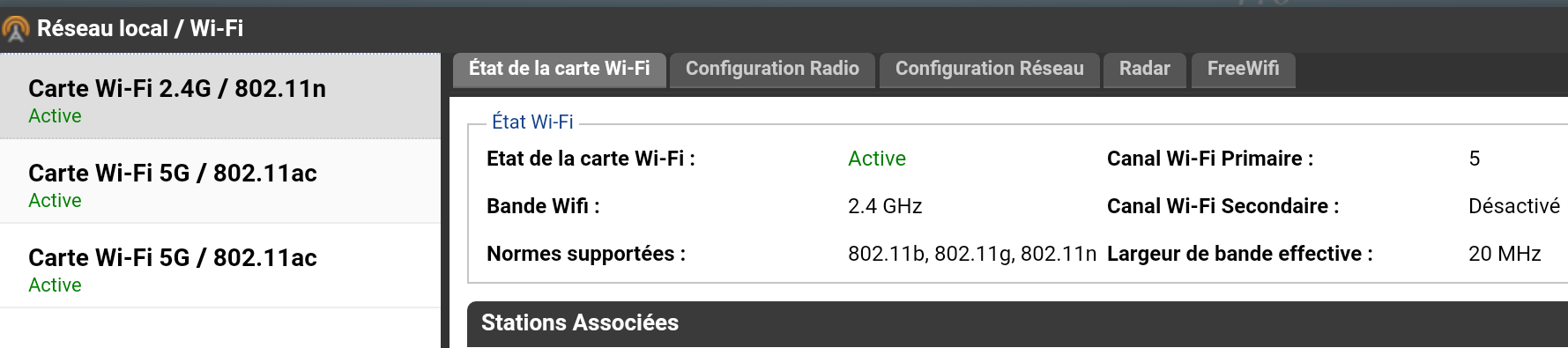This screenshot has height=348, width=1568.
Task: Switch to the Configuration Radio tab
Action: tap(772, 70)
